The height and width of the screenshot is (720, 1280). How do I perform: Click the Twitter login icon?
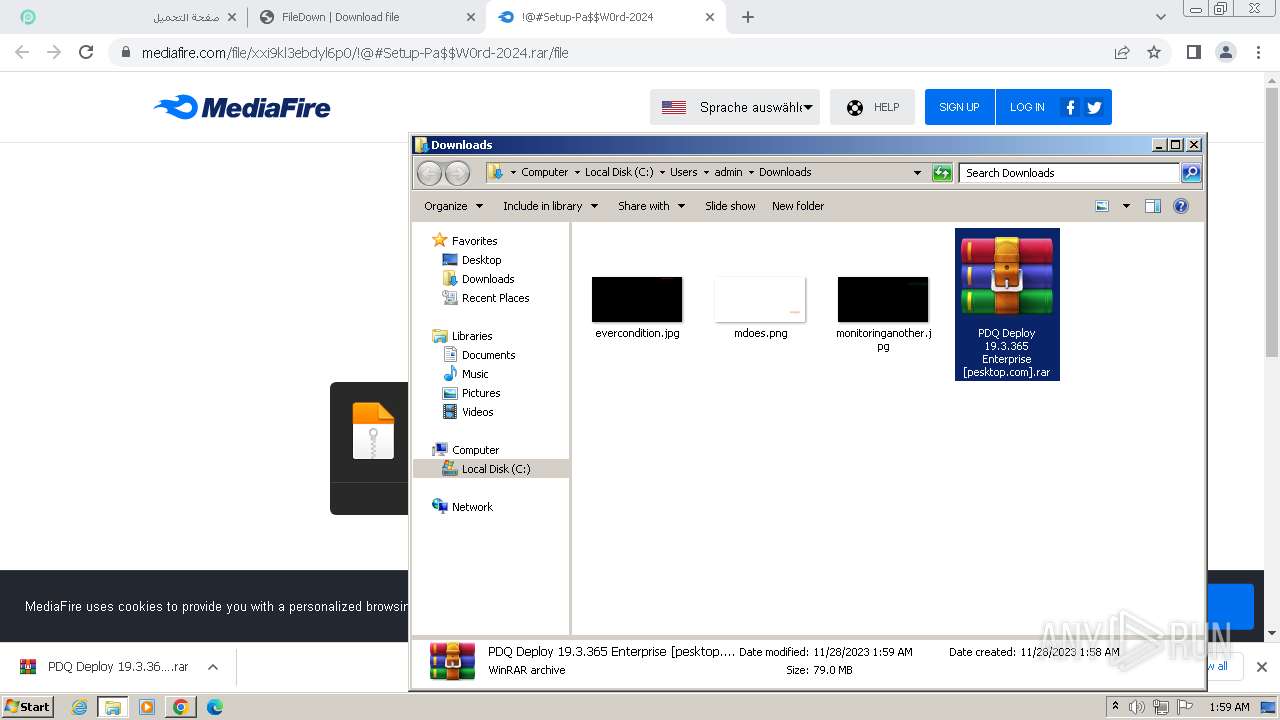(x=1094, y=107)
